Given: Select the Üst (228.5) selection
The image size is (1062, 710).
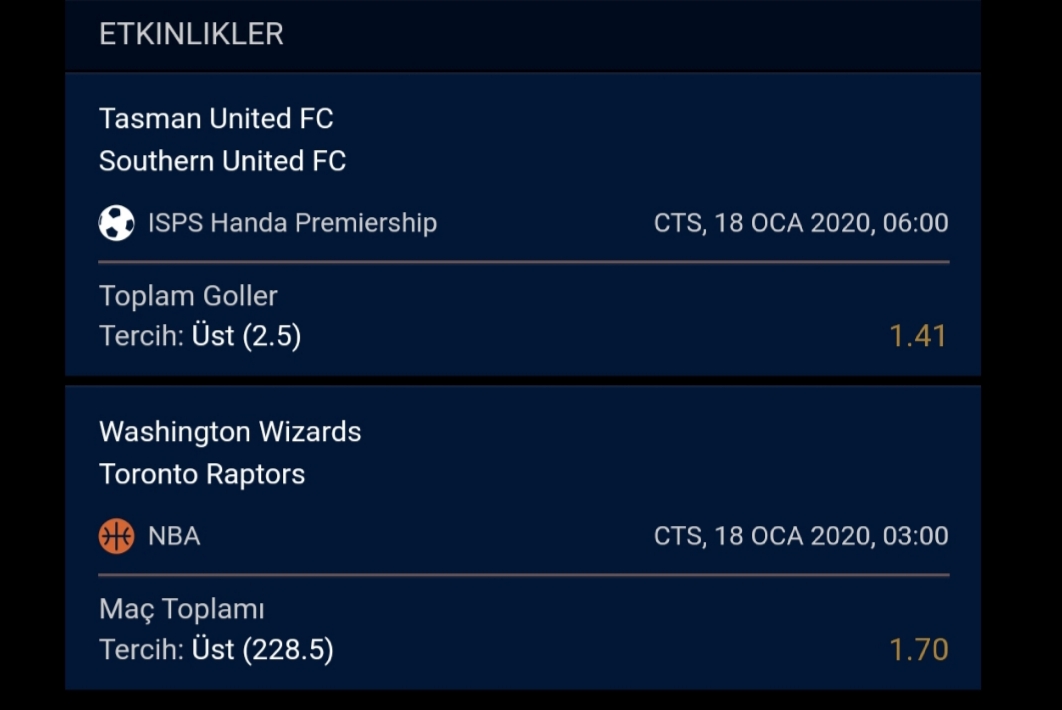Looking at the screenshot, I should tap(263, 649).
